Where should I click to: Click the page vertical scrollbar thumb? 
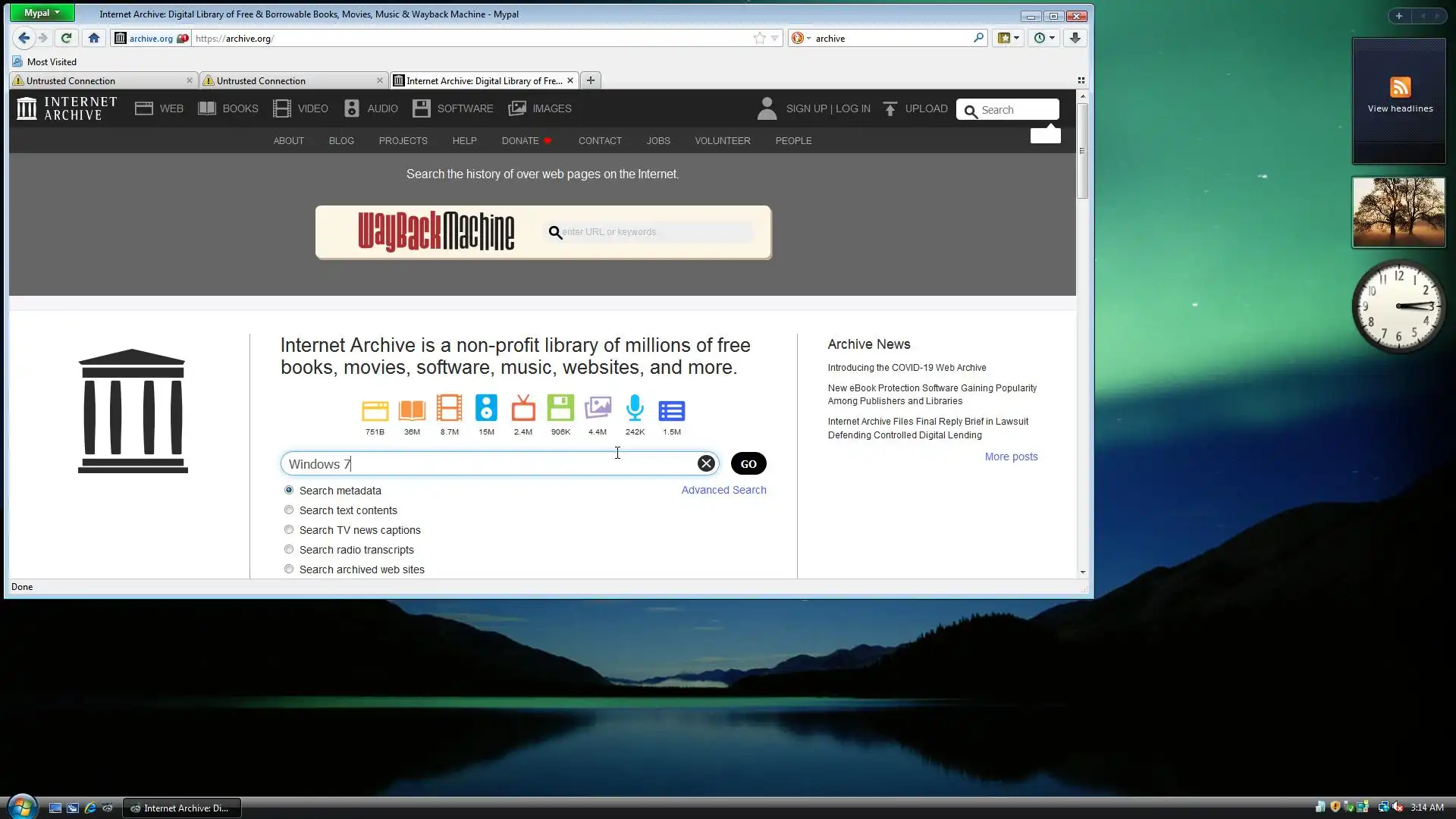1082,150
